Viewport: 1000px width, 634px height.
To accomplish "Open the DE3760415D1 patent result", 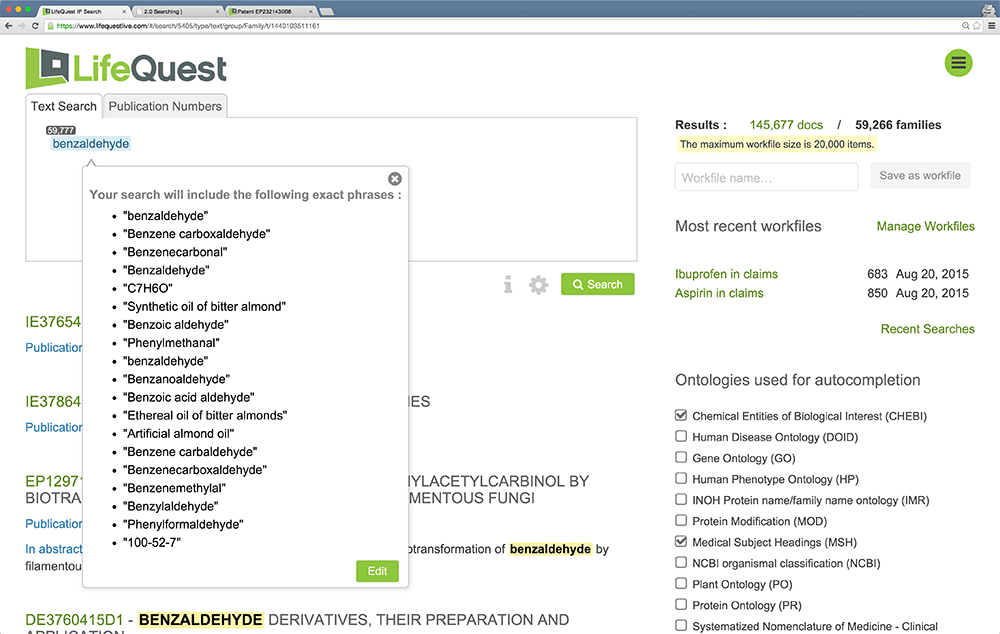I will tap(74, 620).
